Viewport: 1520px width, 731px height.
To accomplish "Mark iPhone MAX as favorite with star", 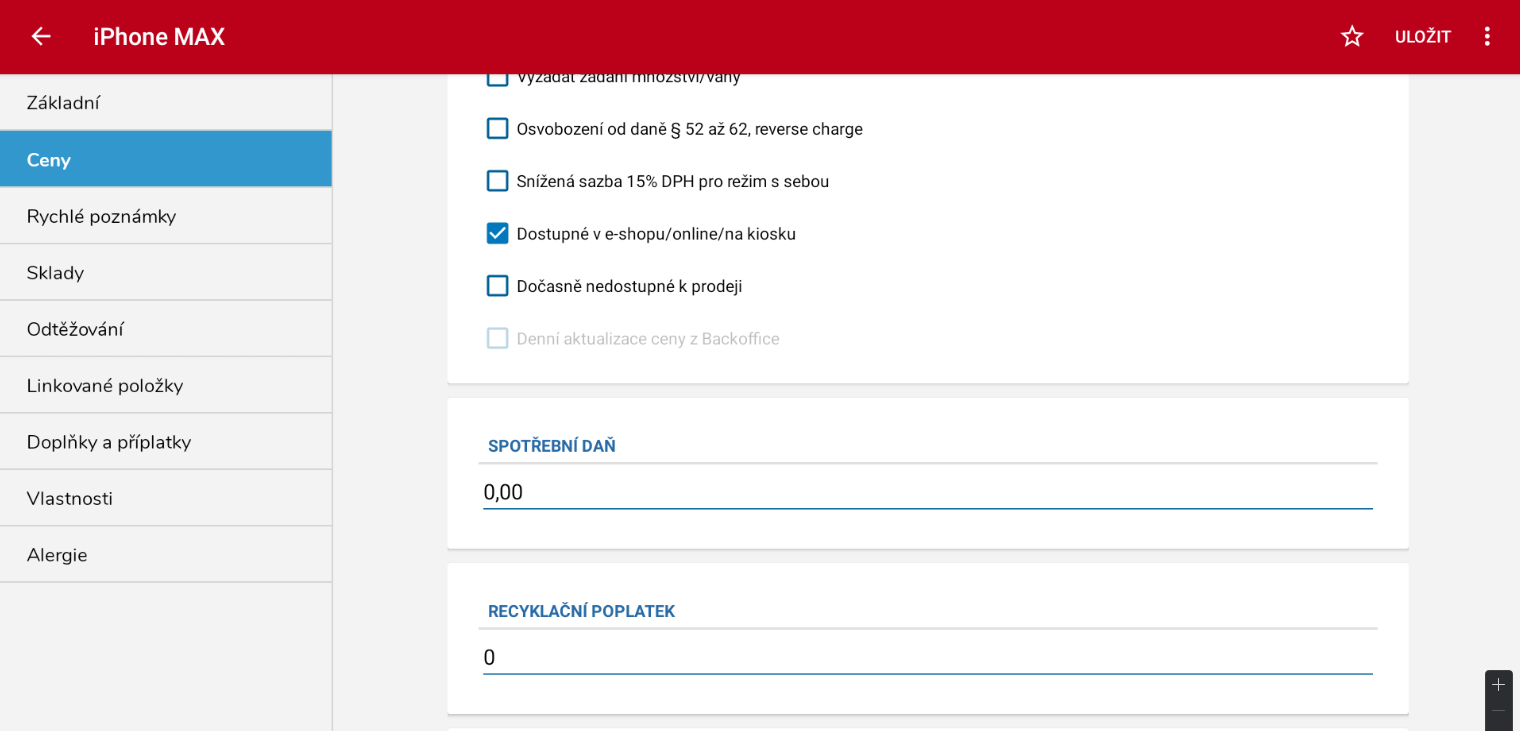I will point(1352,37).
